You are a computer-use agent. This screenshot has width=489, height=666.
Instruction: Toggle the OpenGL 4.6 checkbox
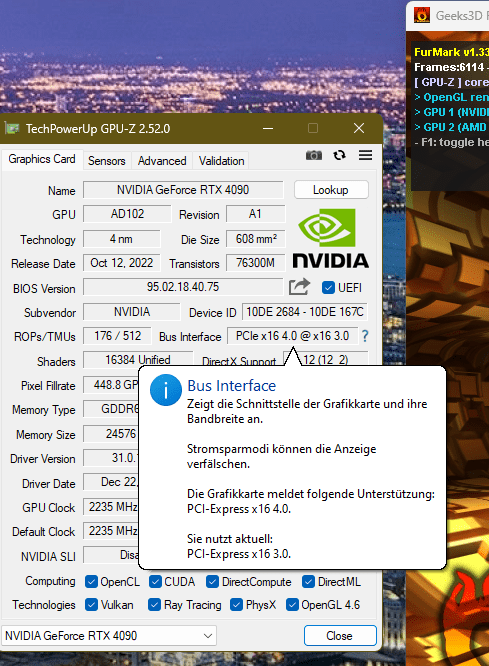pos(292,604)
